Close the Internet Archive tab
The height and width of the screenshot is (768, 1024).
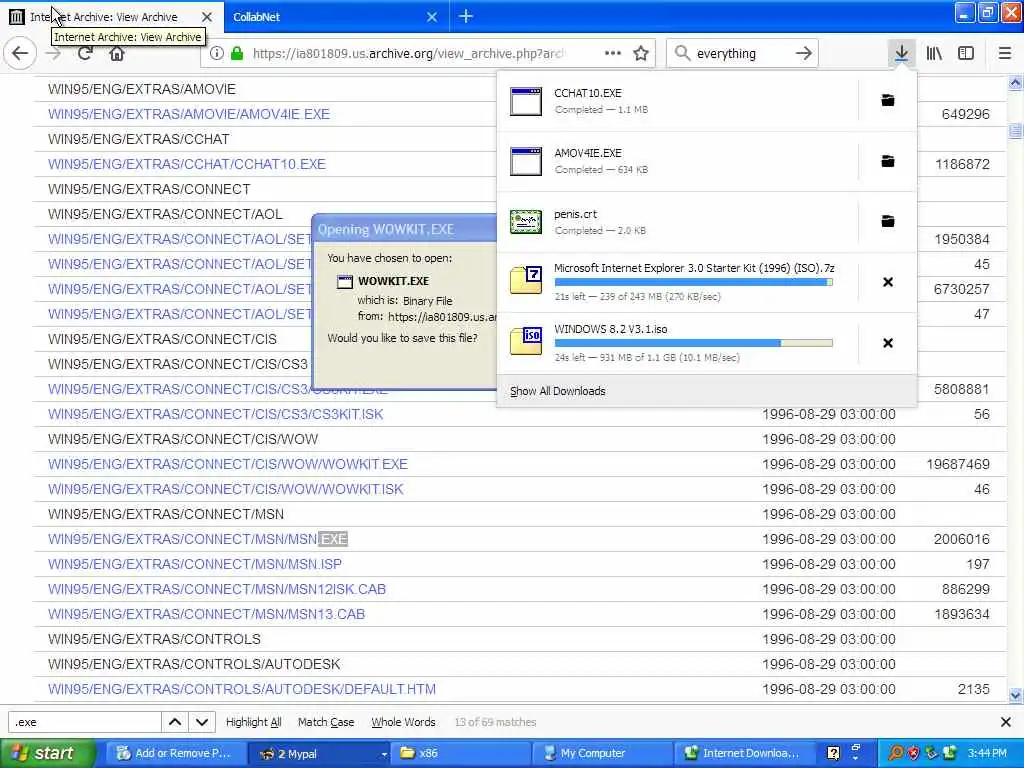206,17
